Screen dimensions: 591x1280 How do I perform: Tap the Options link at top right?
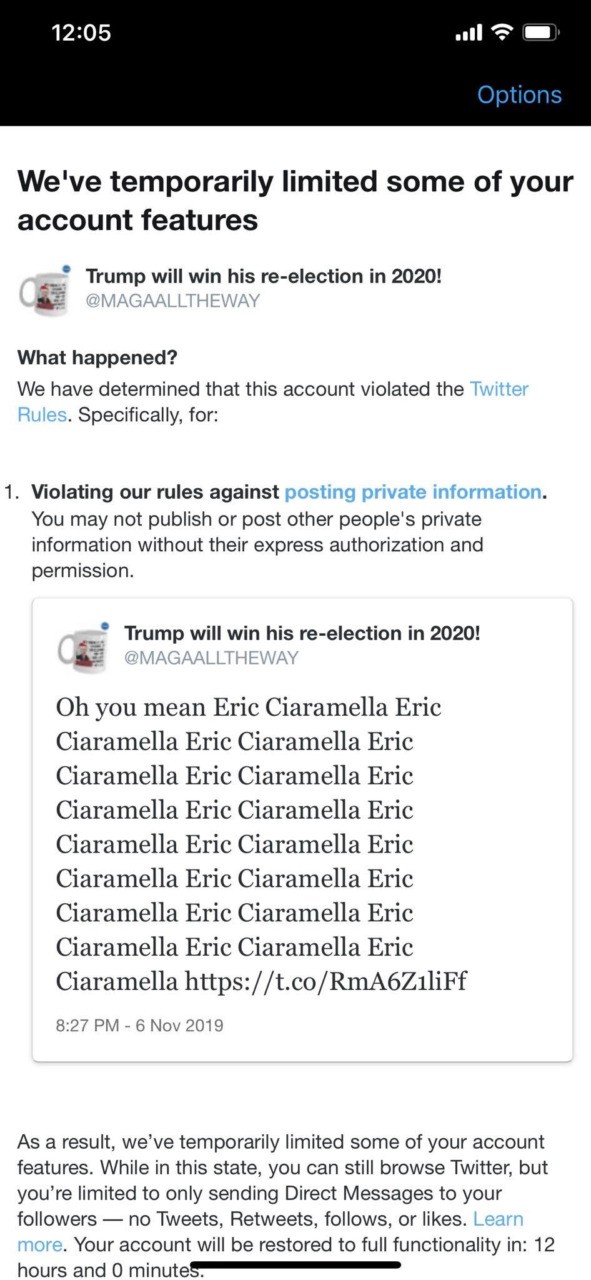tap(519, 95)
